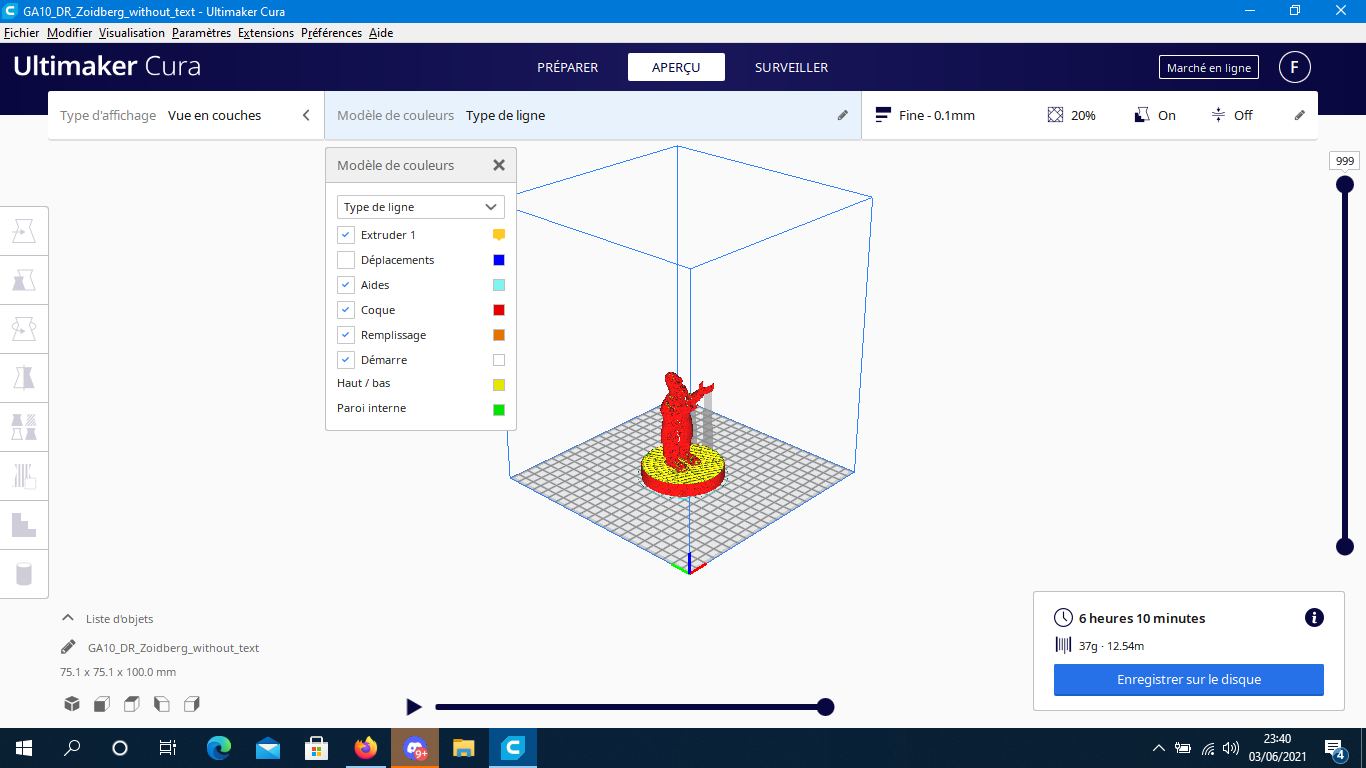Enable the Déplacements checkbox
Screen dimensions: 1366x768
(346, 260)
